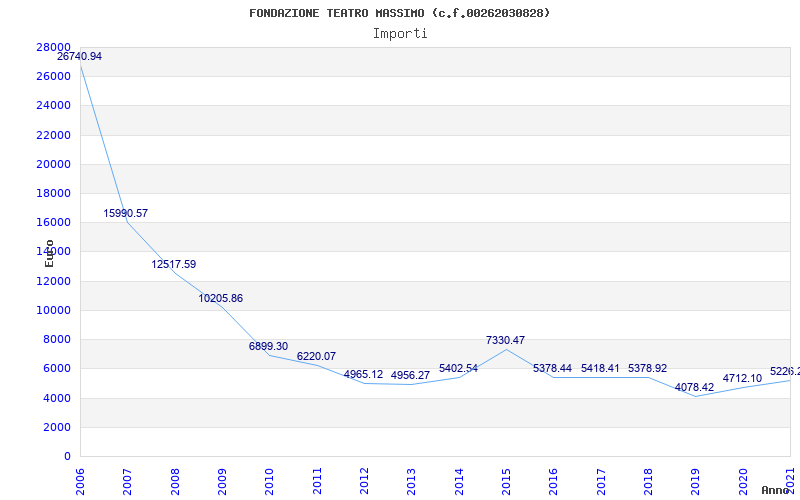Viewport: 800px width, 500px height.
Task: Click the 26000 y-axis tick label
Action: [53, 77]
